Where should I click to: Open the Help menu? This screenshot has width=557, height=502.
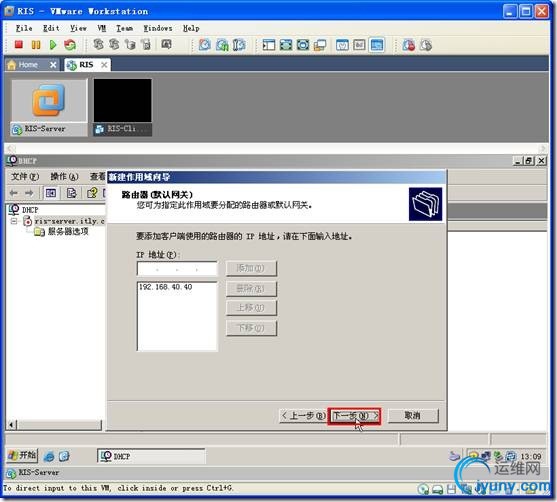point(191,28)
